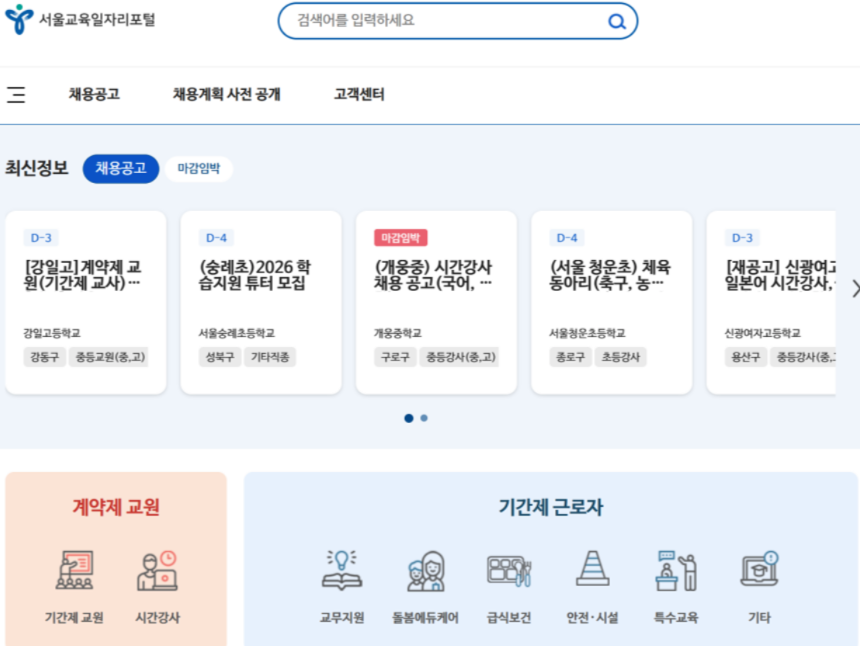Open the 고객센터 menu item
Viewport: 860px width, 646px height.
[359, 94]
